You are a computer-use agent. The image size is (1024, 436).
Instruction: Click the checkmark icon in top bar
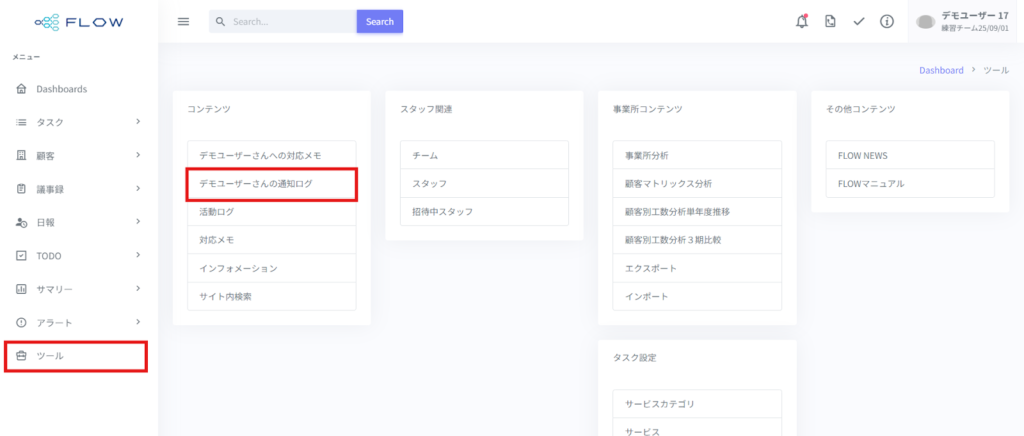pyautogui.click(x=858, y=22)
